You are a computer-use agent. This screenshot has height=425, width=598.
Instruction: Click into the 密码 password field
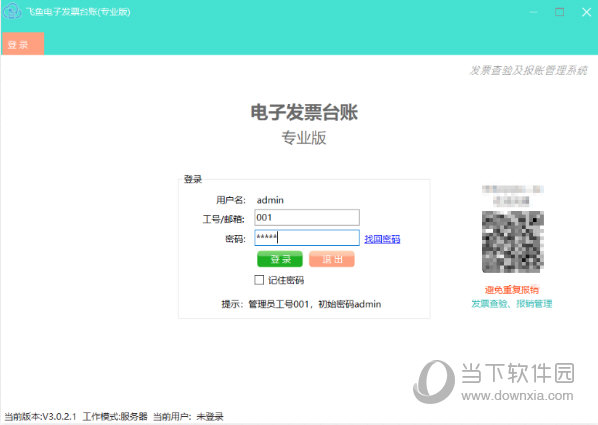pos(307,238)
